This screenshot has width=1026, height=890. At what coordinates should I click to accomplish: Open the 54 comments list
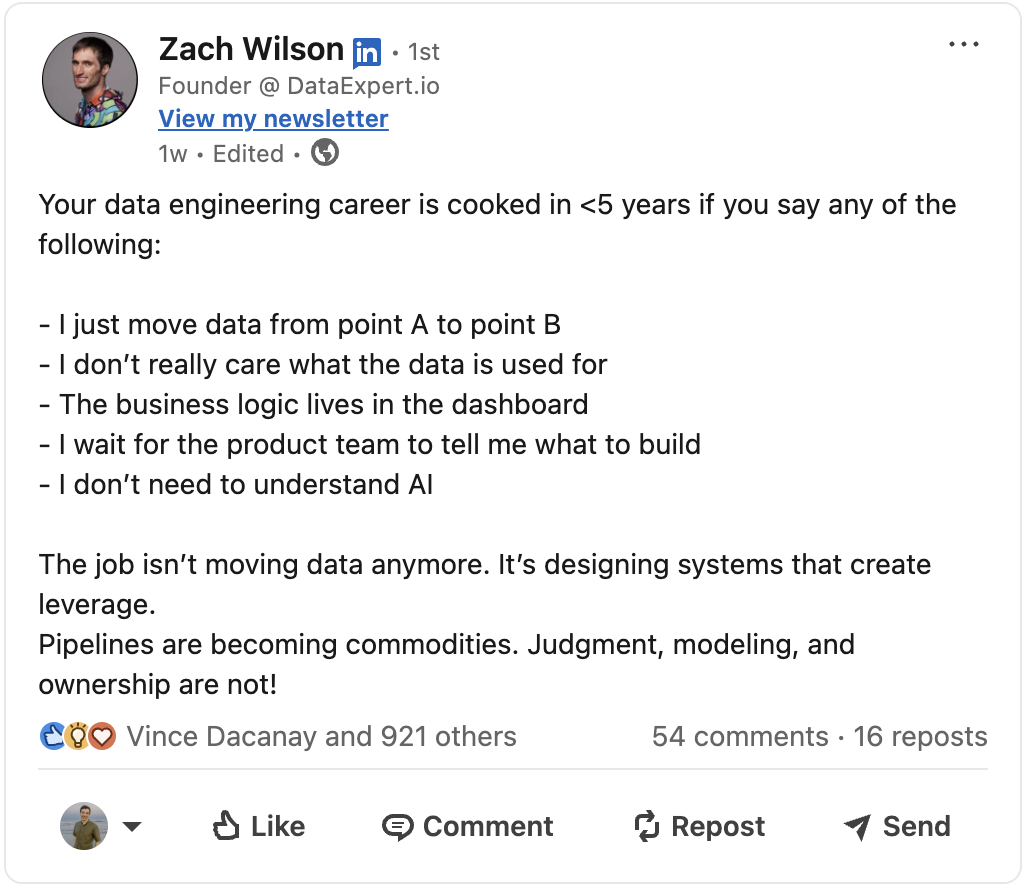[x=740, y=736]
